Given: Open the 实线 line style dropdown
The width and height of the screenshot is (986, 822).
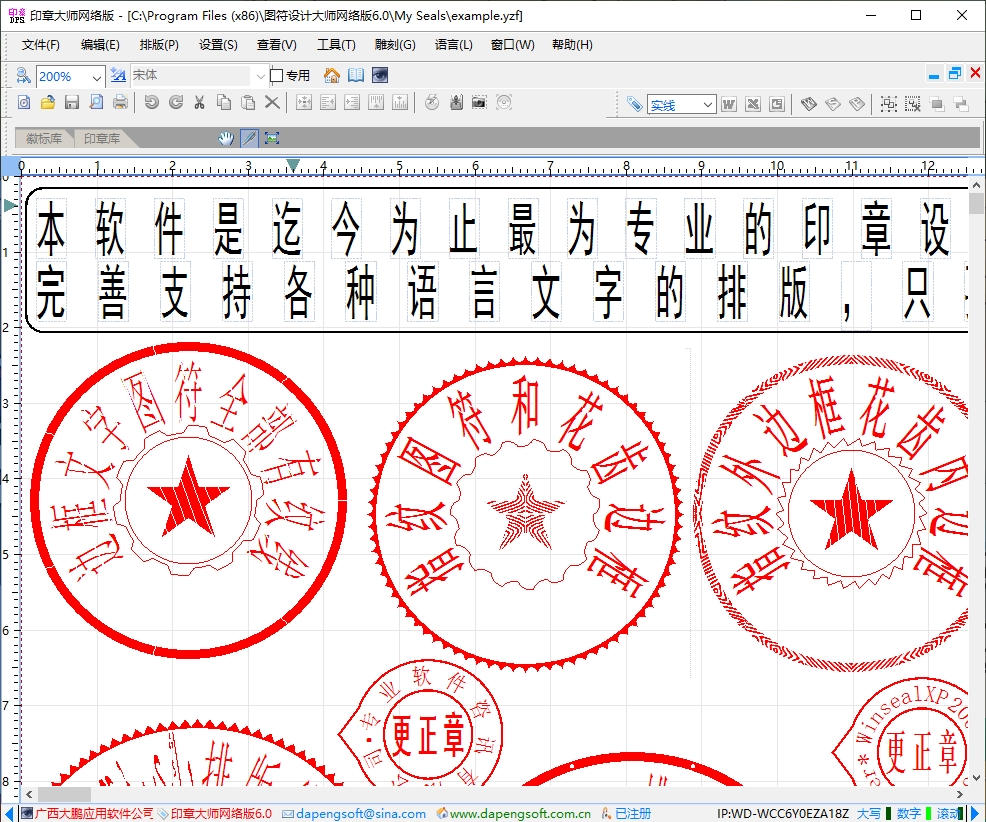Looking at the screenshot, I should pos(707,105).
